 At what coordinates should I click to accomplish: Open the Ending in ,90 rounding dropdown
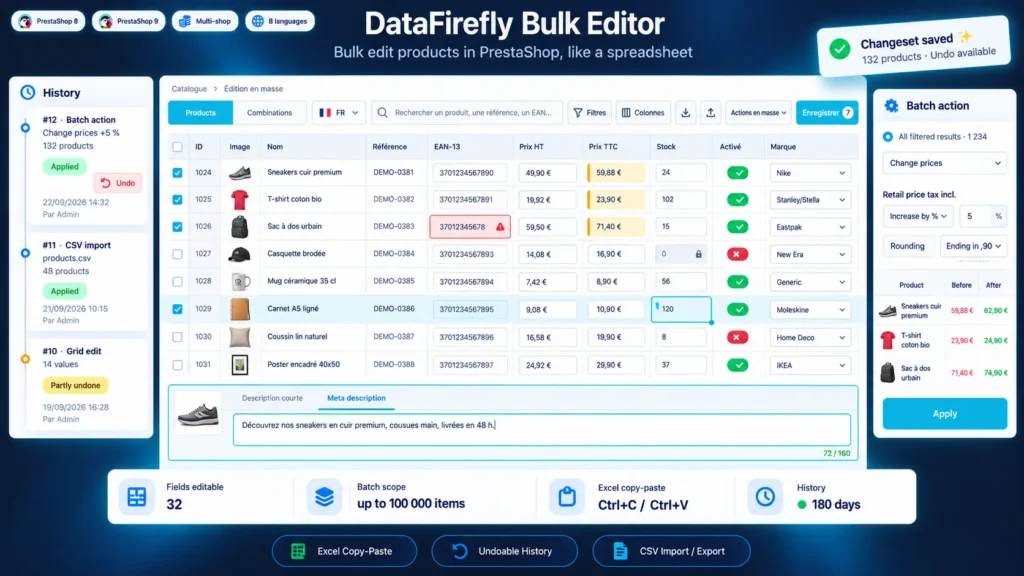coord(973,246)
